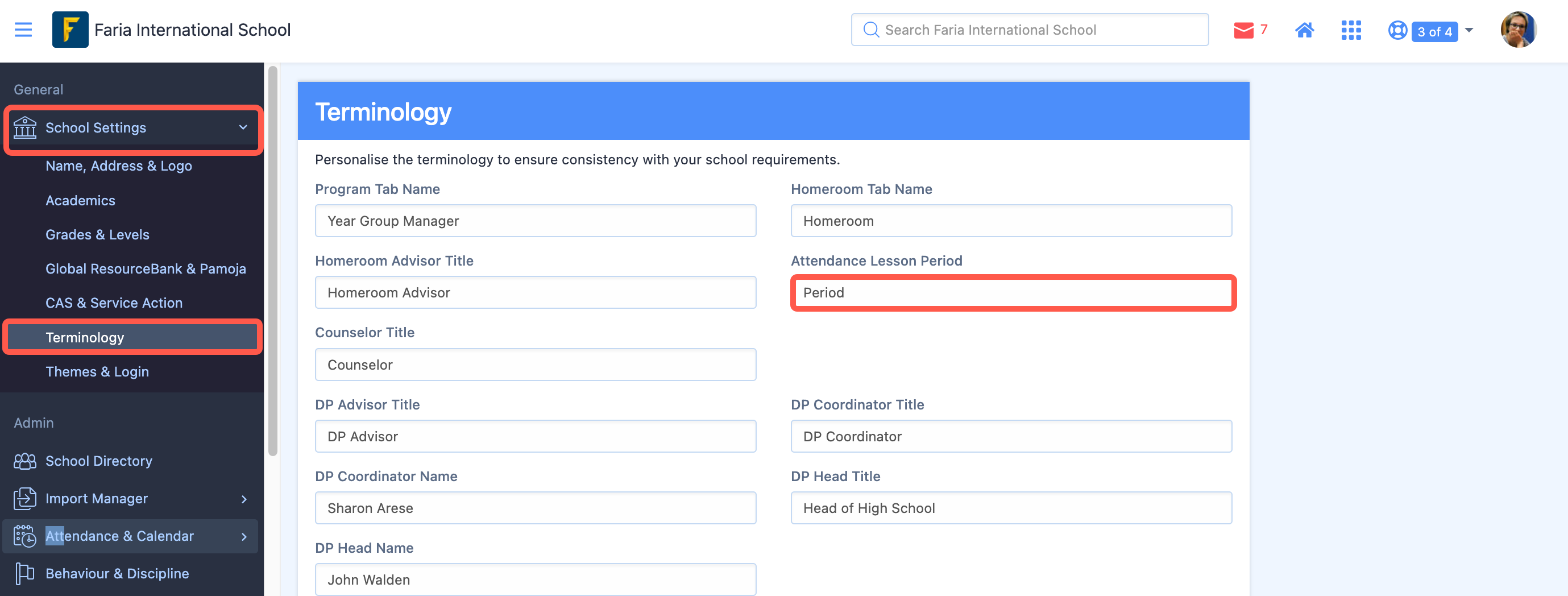Collapse the School Settings section

coord(243,128)
